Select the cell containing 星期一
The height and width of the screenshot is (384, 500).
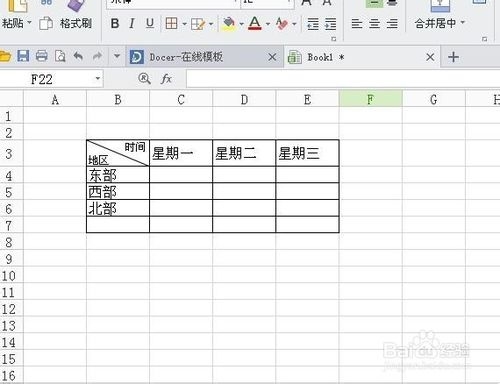click(181, 153)
